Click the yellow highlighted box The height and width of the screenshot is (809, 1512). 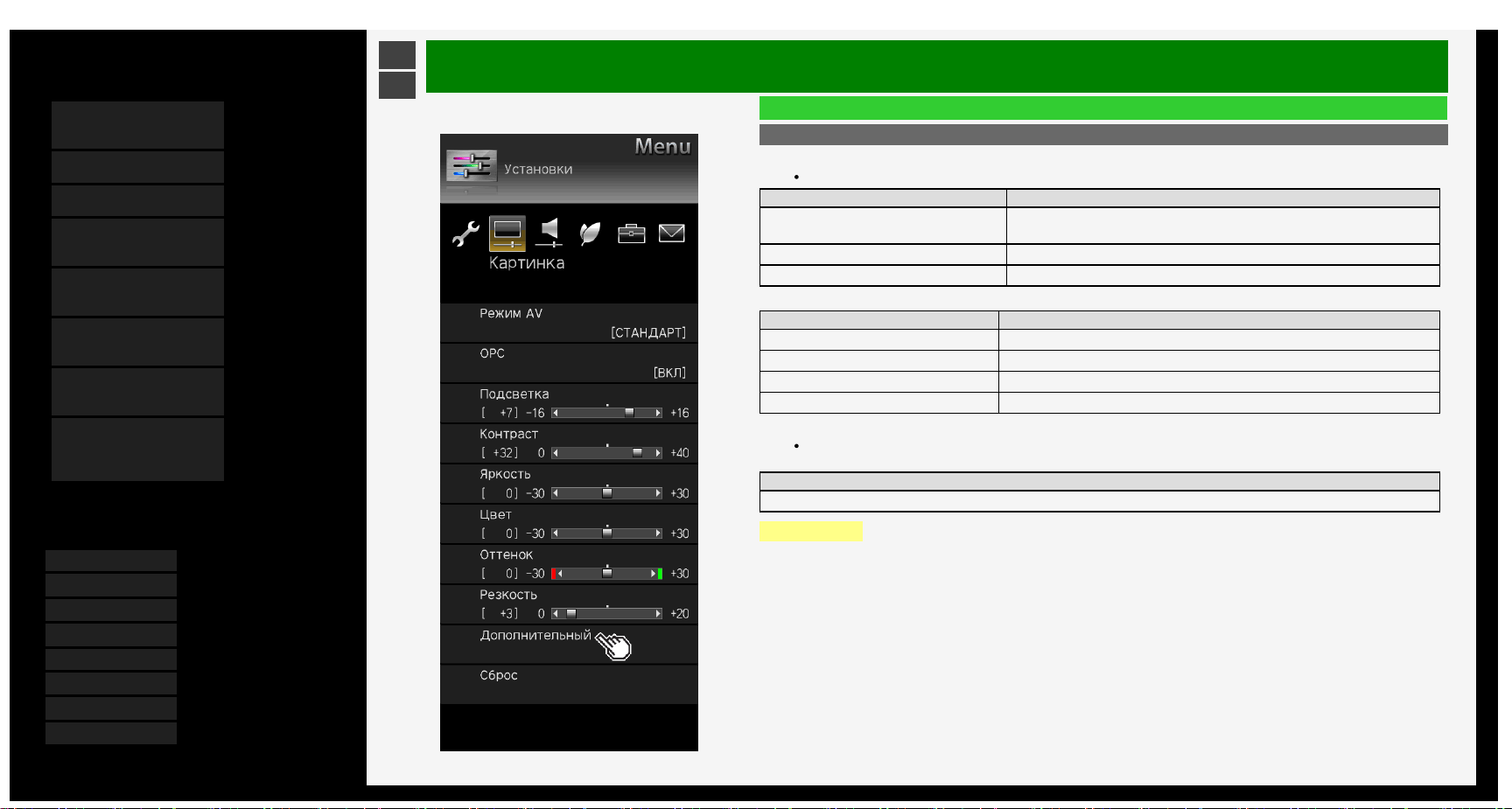[x=811, y=532]
